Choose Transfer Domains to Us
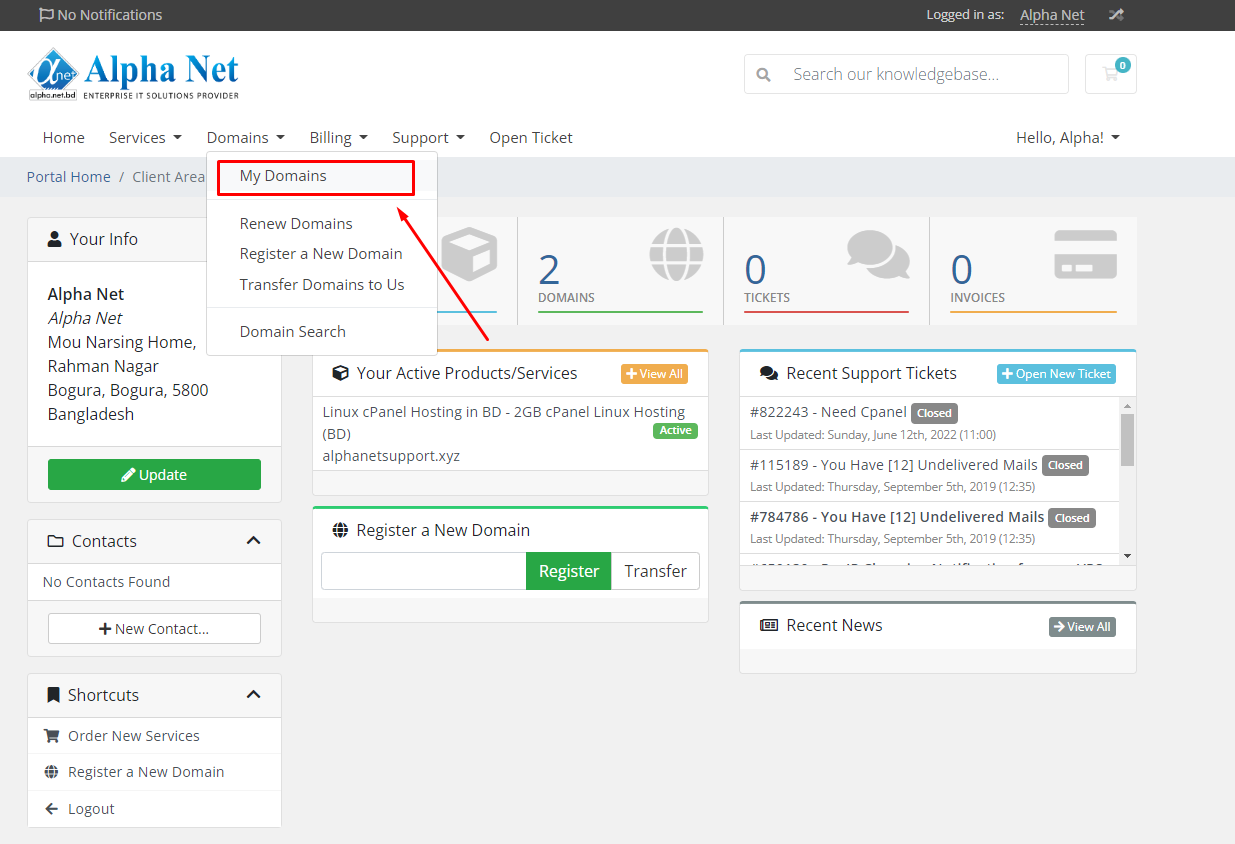This screenshot has width=1235, height=844. click(322, 285)
